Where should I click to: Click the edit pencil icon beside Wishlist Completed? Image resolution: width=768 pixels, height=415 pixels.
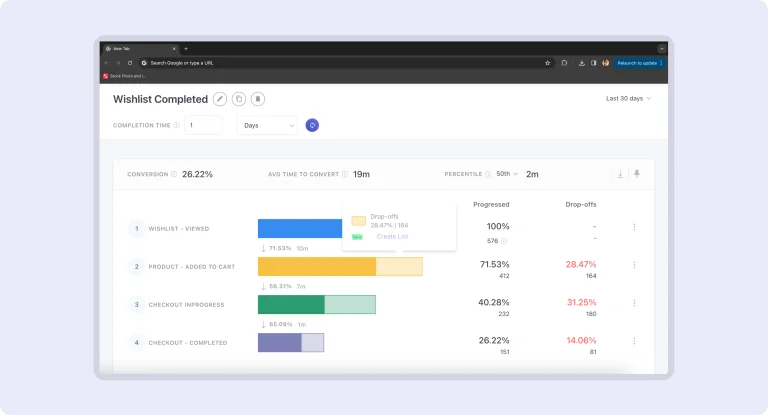pos(220,99)
